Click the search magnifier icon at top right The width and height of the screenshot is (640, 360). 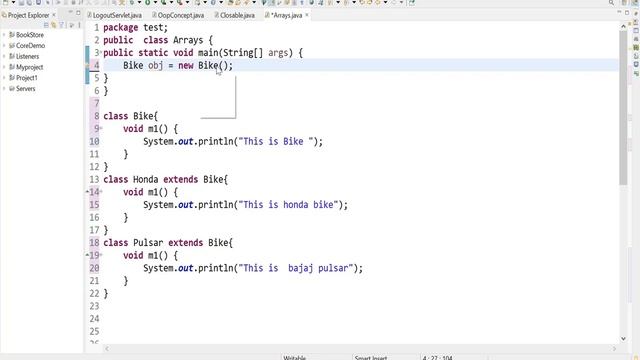tap(611, 2)
